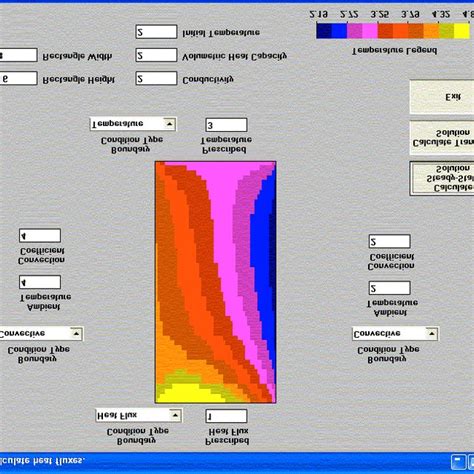Click the Prescribed Heat Flux label
This screenshot has width=474, height=474.
click(227, 436)
